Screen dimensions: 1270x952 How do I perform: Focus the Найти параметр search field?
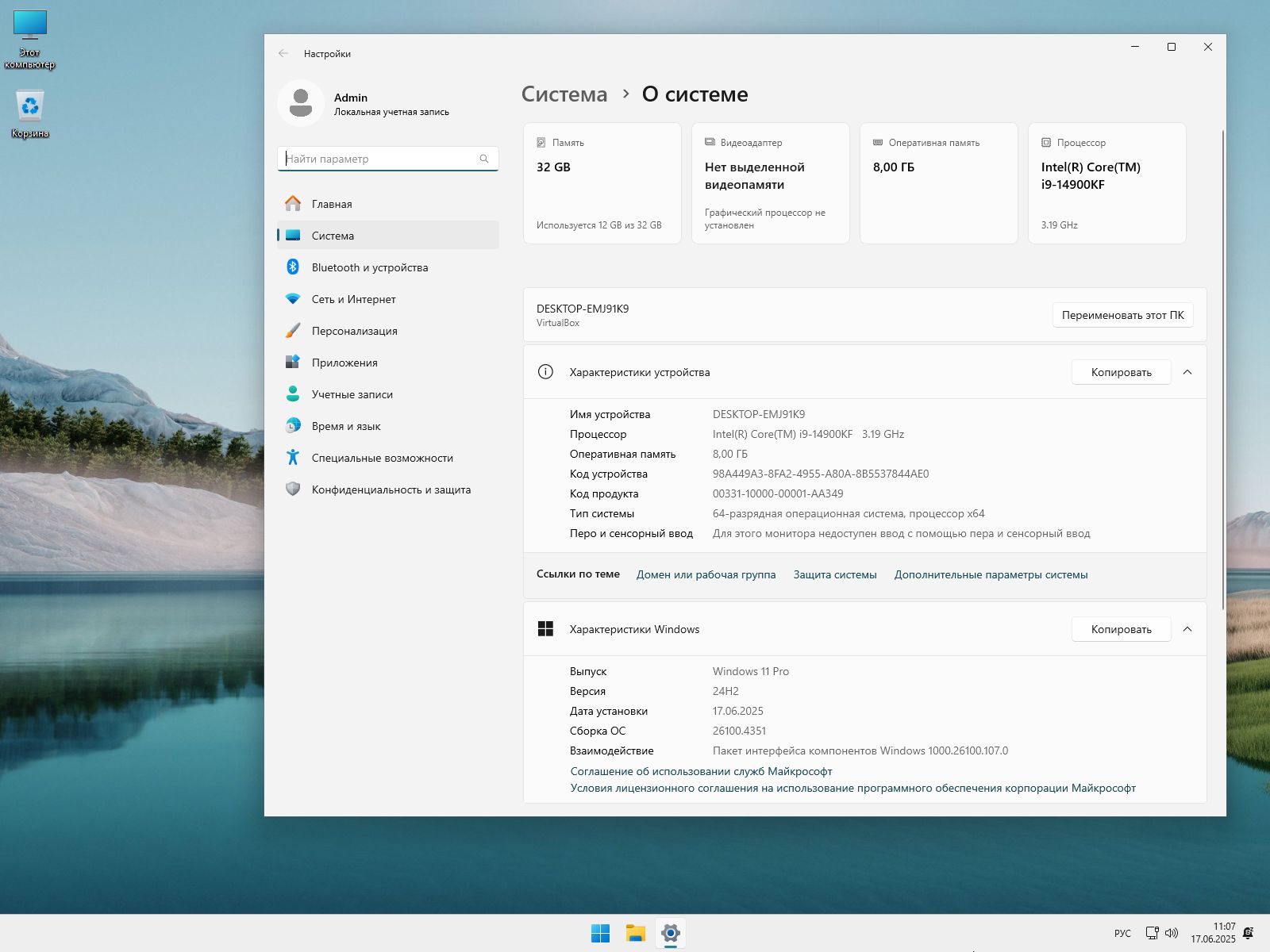(388, 159)
